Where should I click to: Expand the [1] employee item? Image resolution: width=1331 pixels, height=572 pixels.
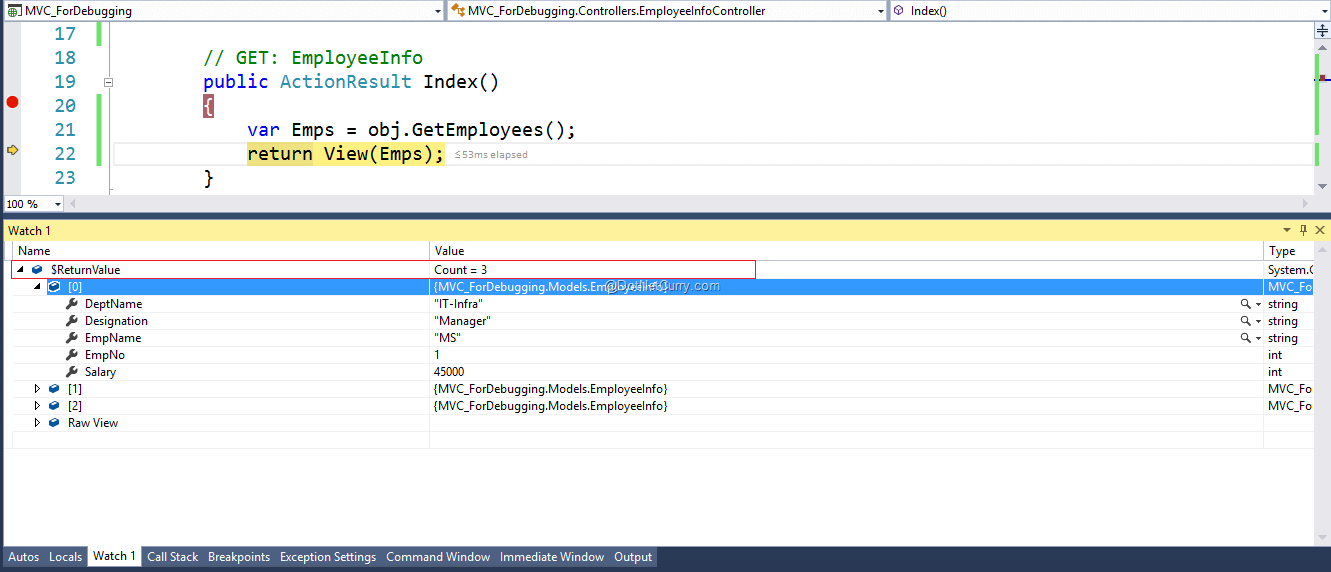click(38, 389)
